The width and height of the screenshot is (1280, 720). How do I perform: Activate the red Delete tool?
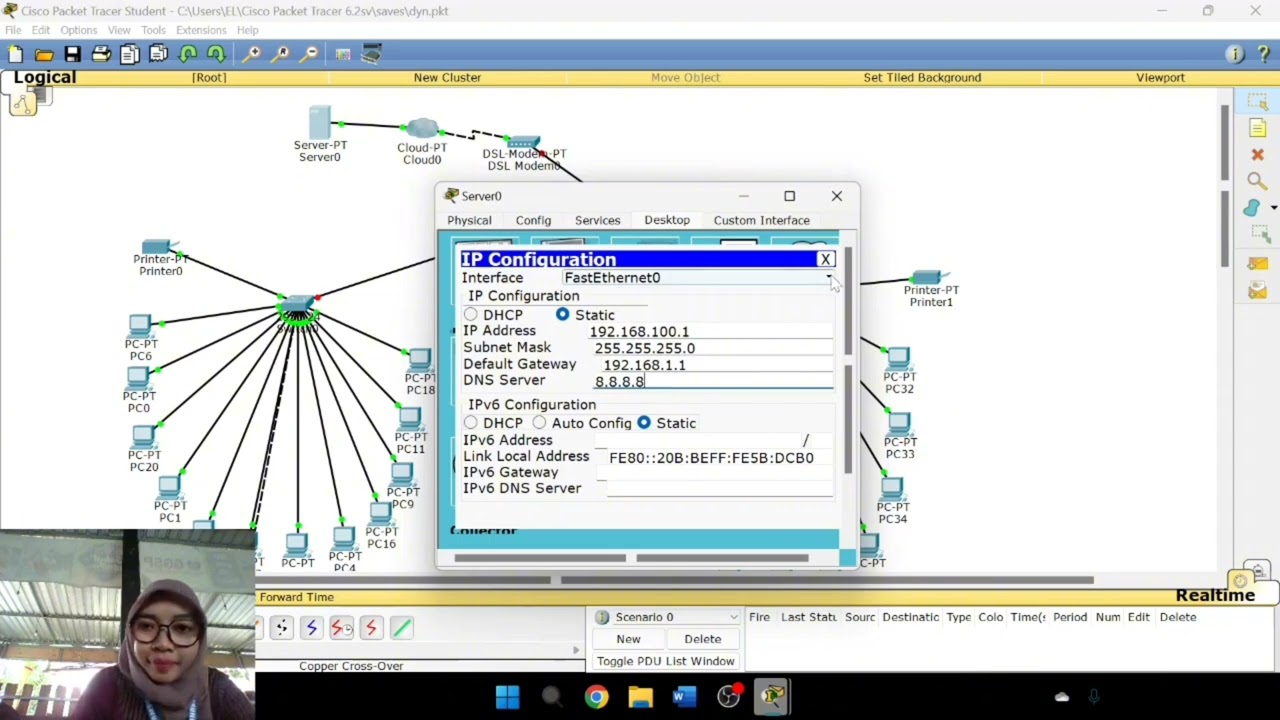[1257, 155]
